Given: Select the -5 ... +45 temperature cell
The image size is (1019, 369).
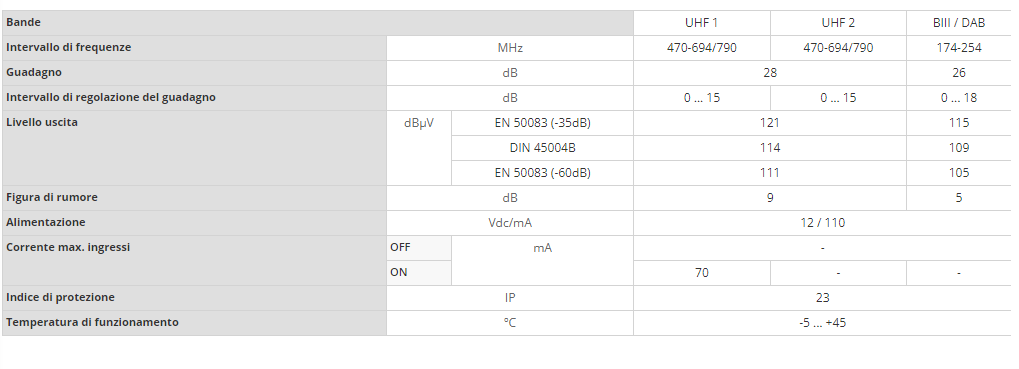Looking at the screenshot, I should pos(823,323).
